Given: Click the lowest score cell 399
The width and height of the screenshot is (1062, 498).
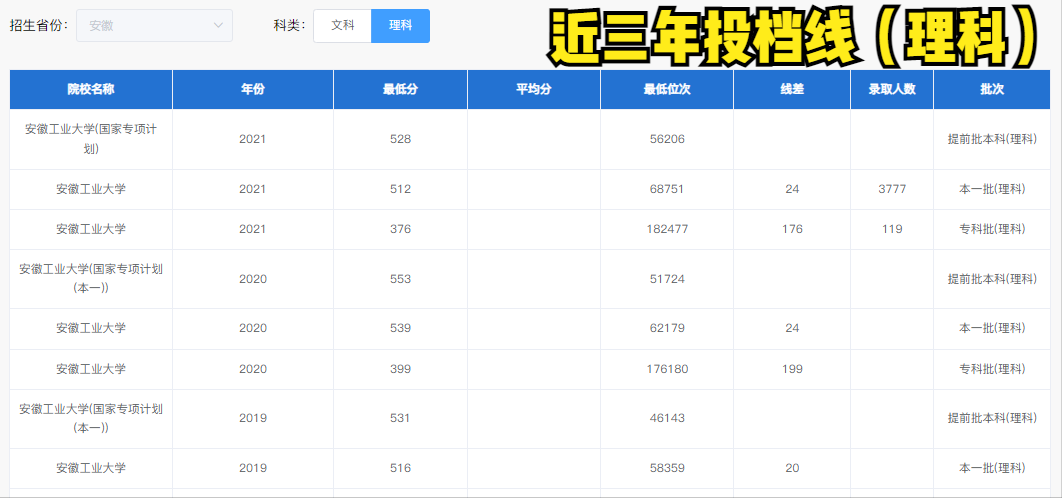Looking at the screenshot, I should coord(400,369).
